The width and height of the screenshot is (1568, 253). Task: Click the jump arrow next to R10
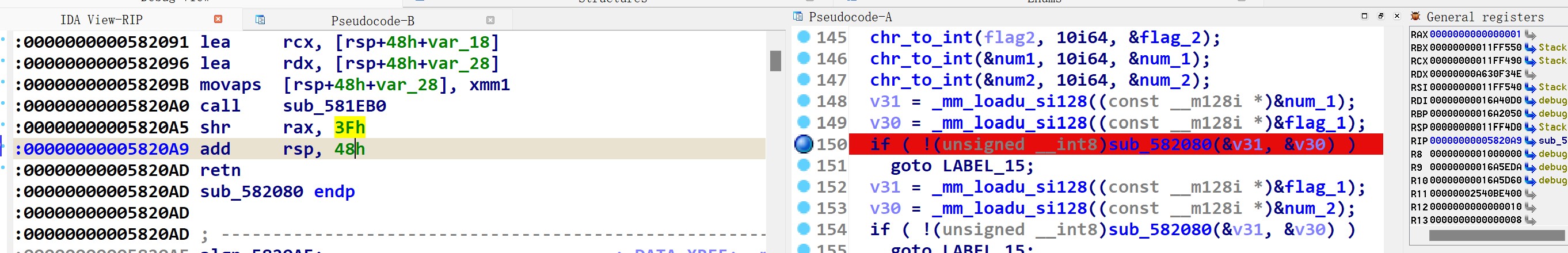pos(1529,181)
